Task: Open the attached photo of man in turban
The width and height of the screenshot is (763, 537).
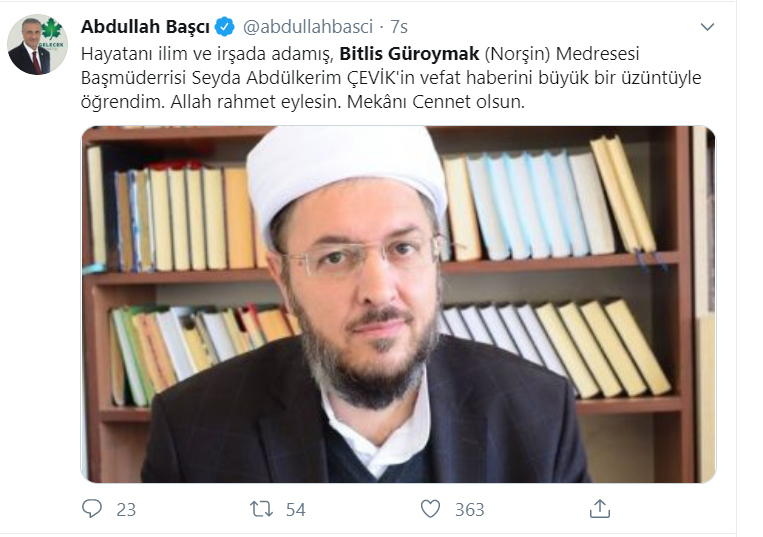Action: pyautogui.click(x=398, y=304)
